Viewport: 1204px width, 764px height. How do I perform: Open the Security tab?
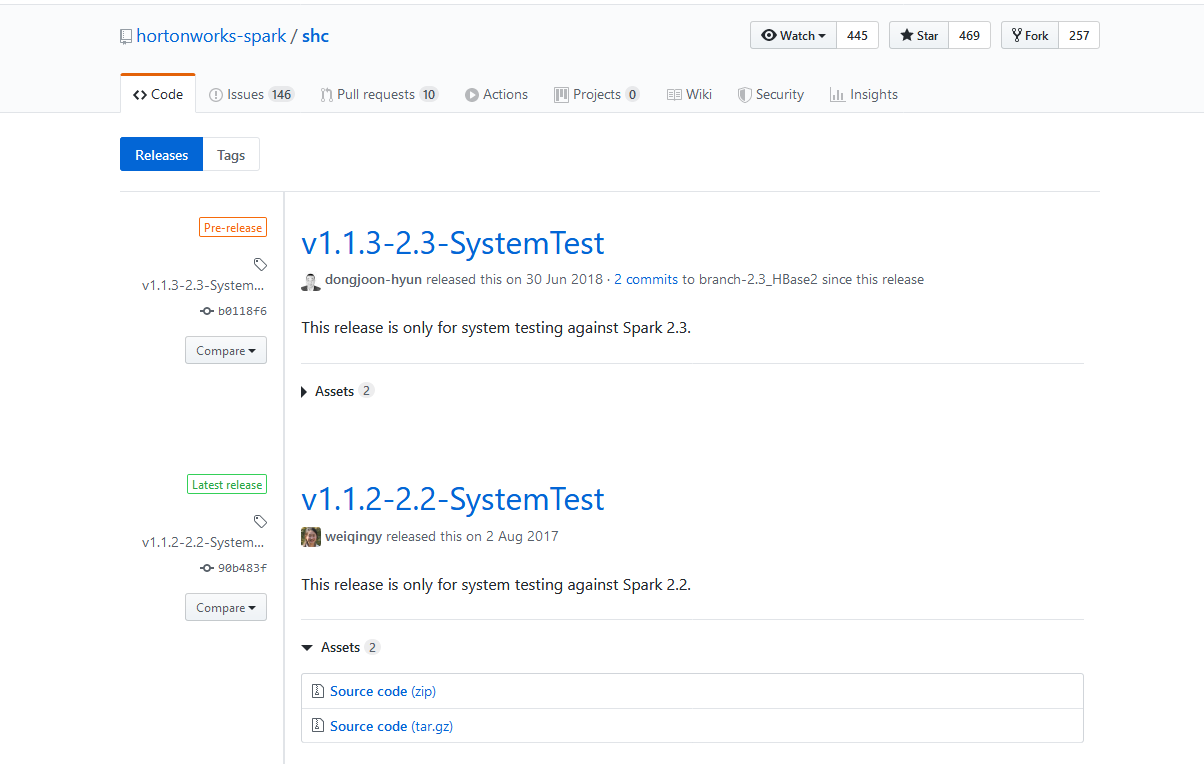point(770,94)
